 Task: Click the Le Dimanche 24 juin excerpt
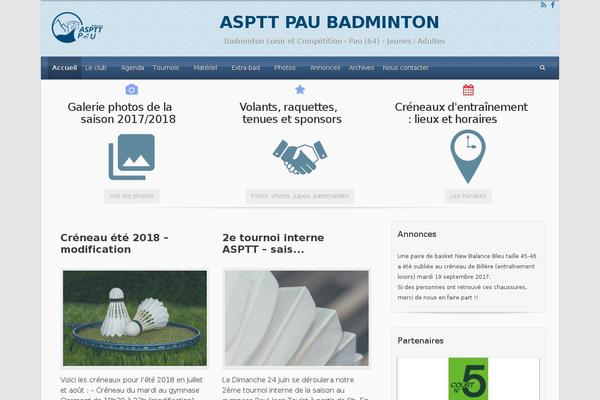[x=295, y=389]
